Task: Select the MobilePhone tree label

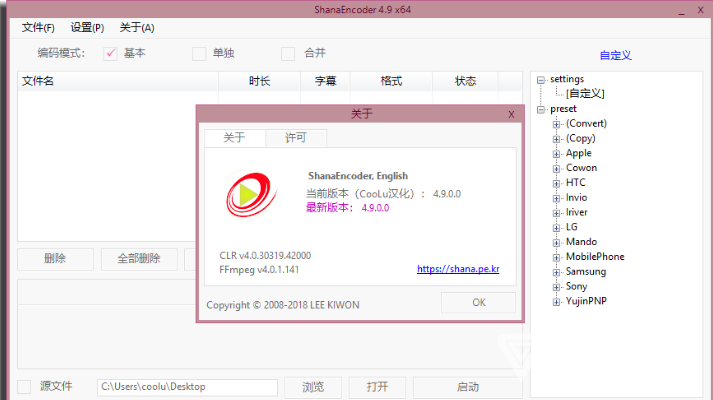Action: 595,257
